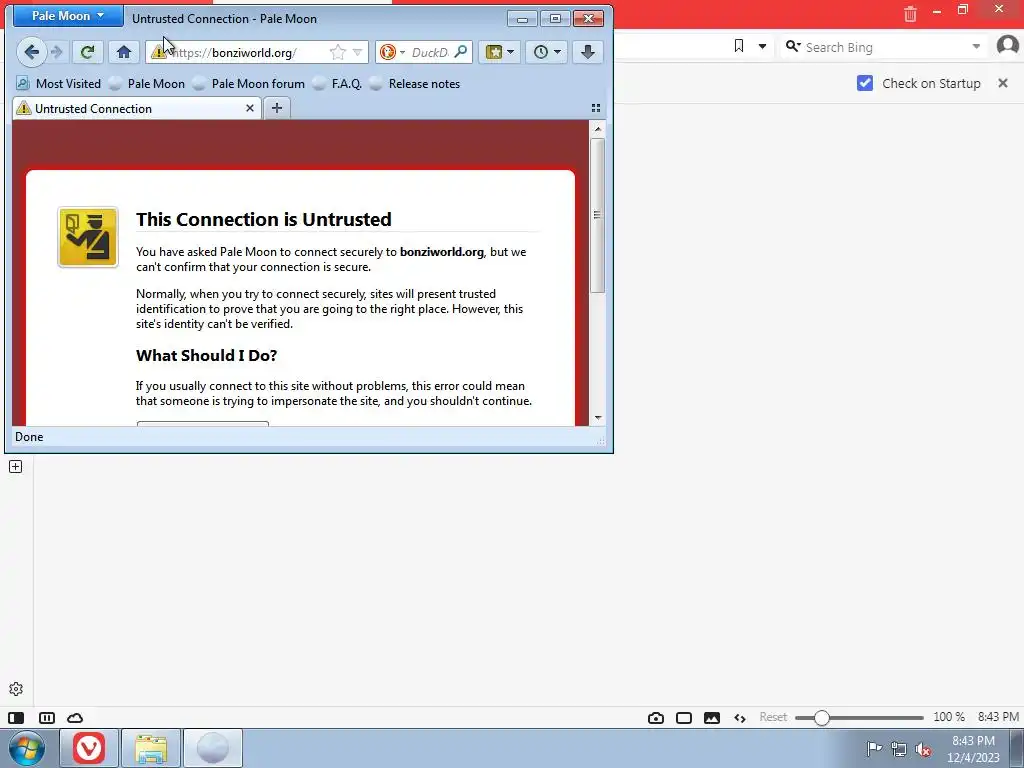The width and height of the screenshot is (1024, 768).
Task: Open the F.A.Q. bookmark
Action: click(x=338, y=84)
